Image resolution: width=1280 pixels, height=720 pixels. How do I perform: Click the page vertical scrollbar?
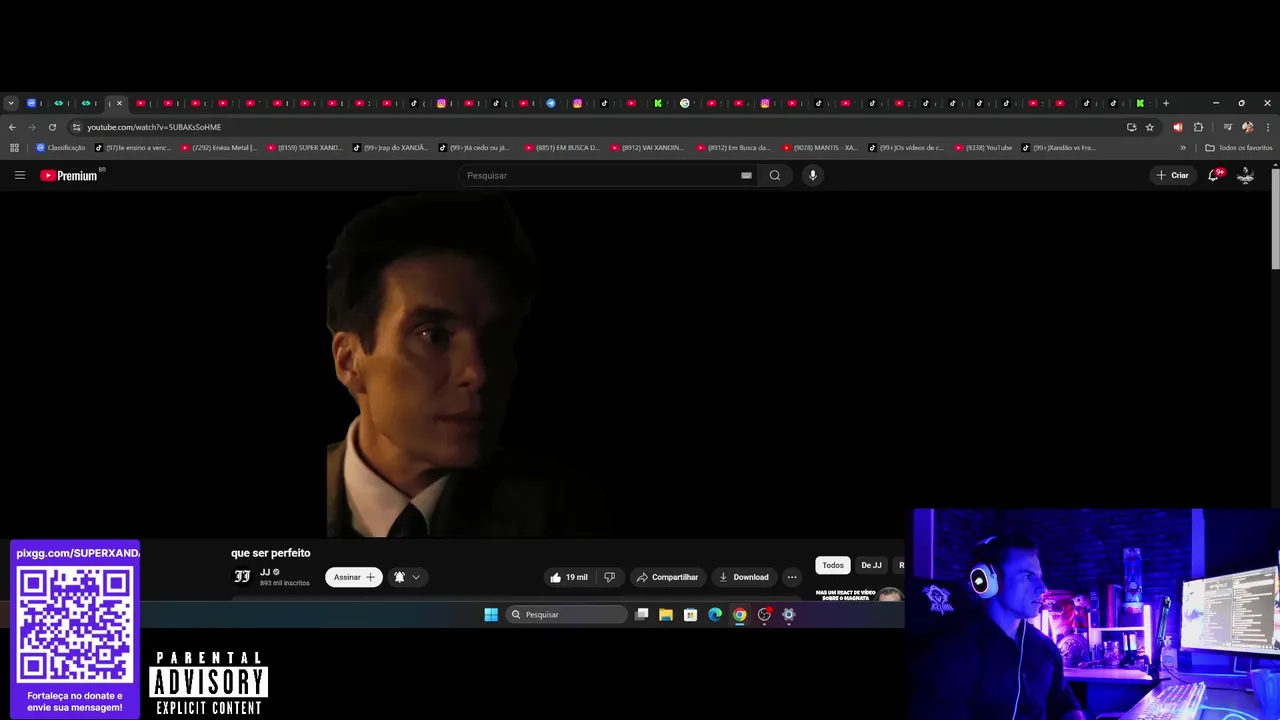(1275, 218)
